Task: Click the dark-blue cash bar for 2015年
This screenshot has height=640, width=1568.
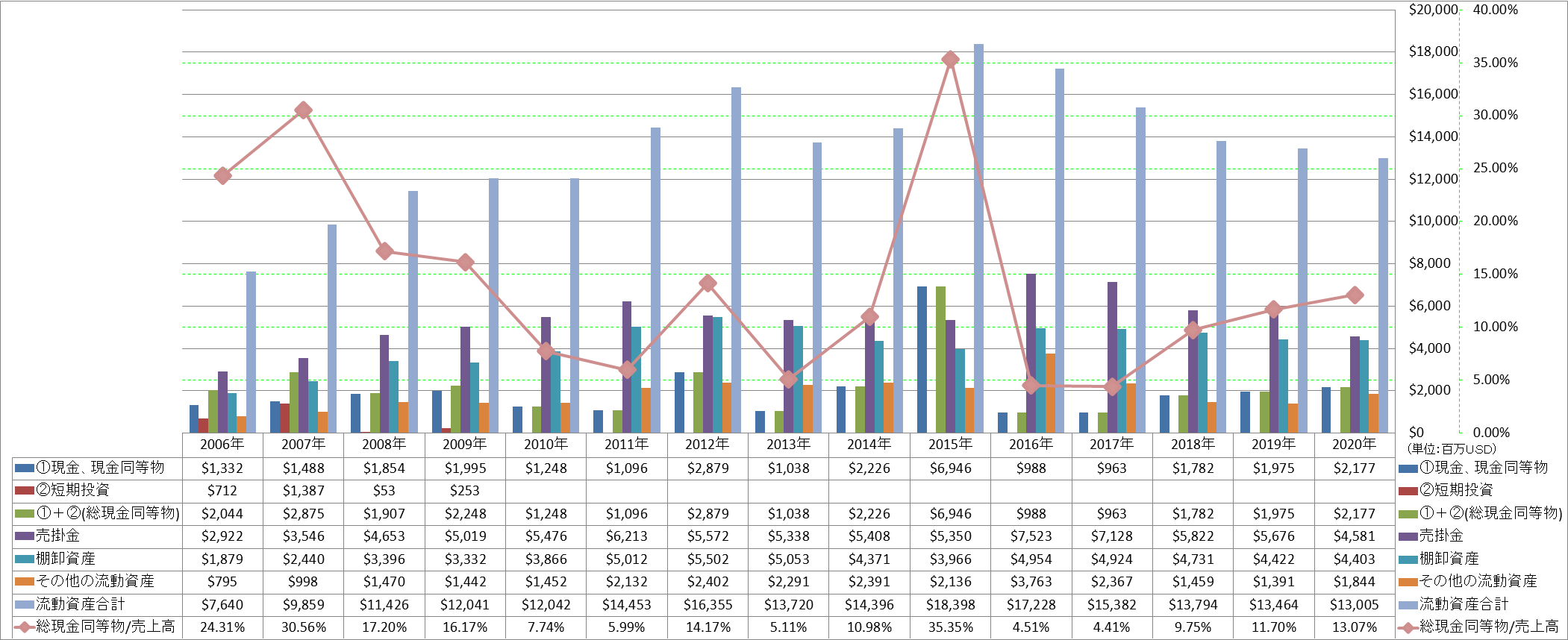Action: click(x=922, y=360)
